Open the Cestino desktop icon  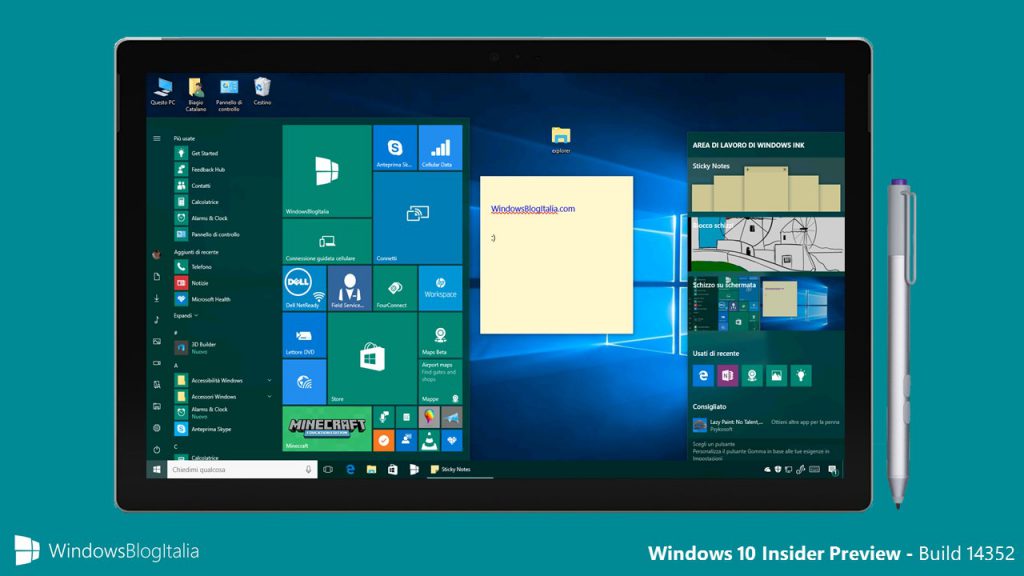(x=262, y=92)
